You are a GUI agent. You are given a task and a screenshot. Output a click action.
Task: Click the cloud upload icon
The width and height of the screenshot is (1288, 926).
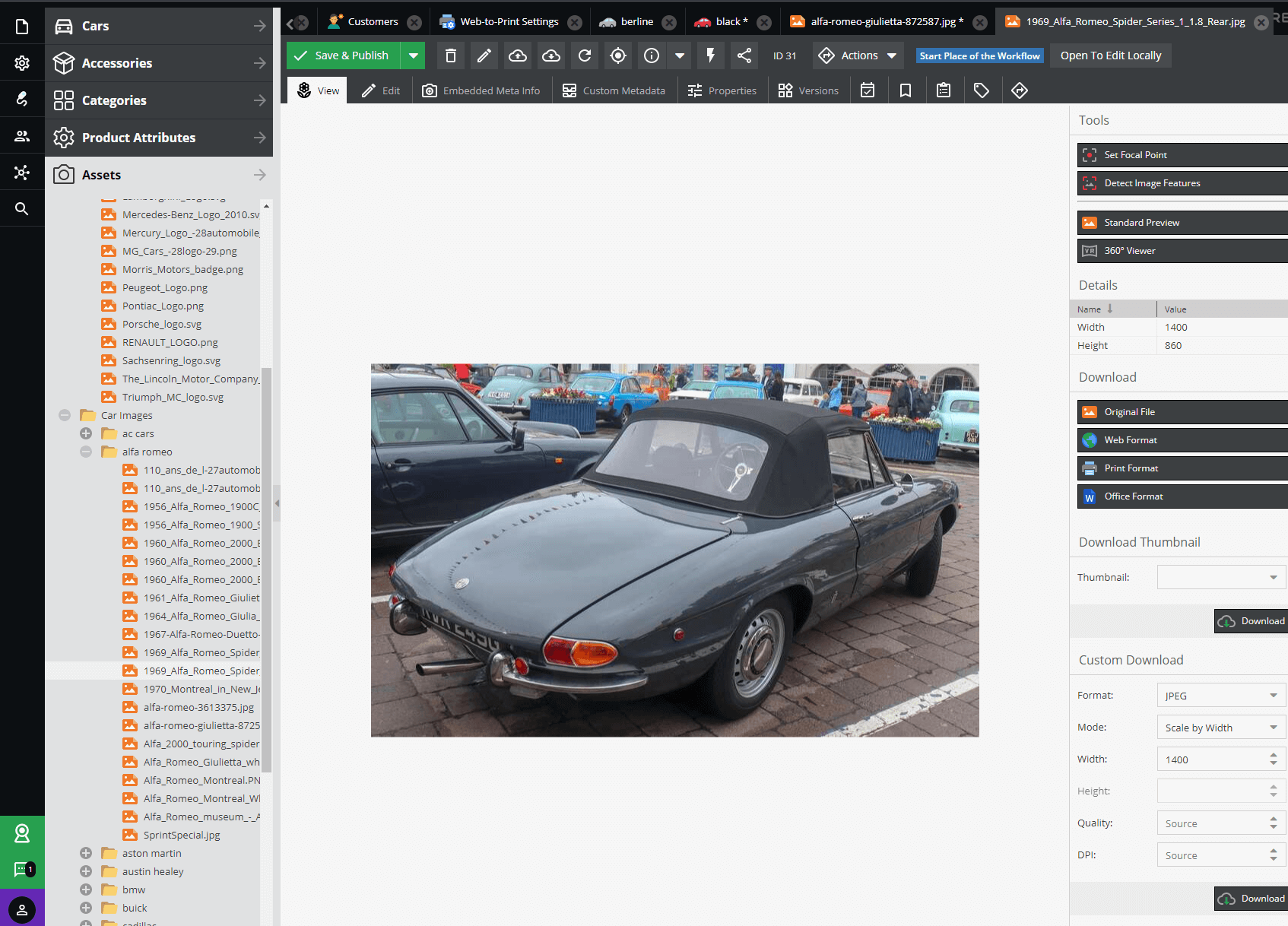(518, 55)
